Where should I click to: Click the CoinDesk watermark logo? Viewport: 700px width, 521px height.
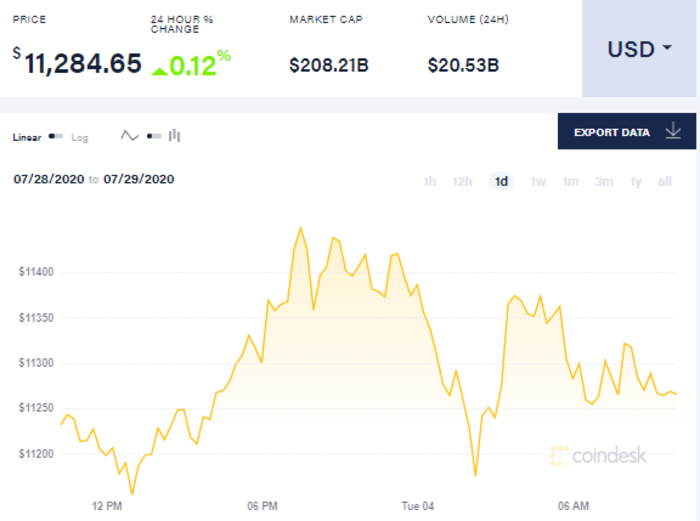(x=599, y=455)
